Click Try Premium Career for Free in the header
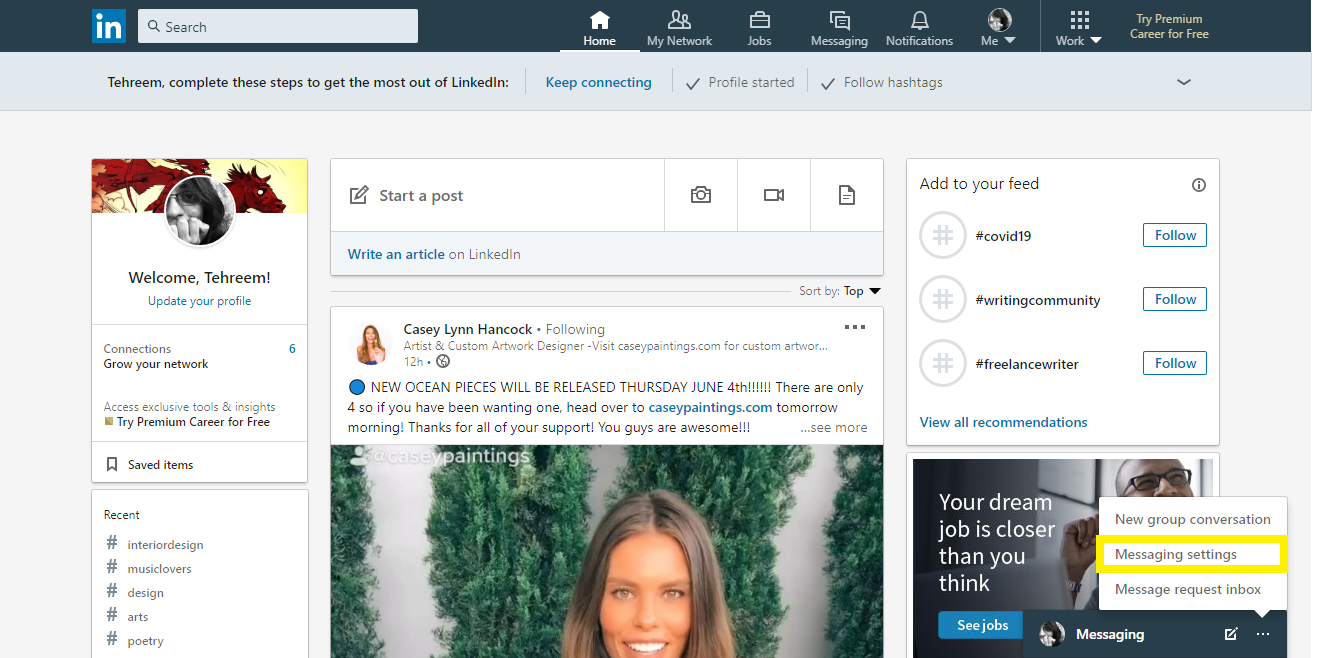 point(1169,26)
